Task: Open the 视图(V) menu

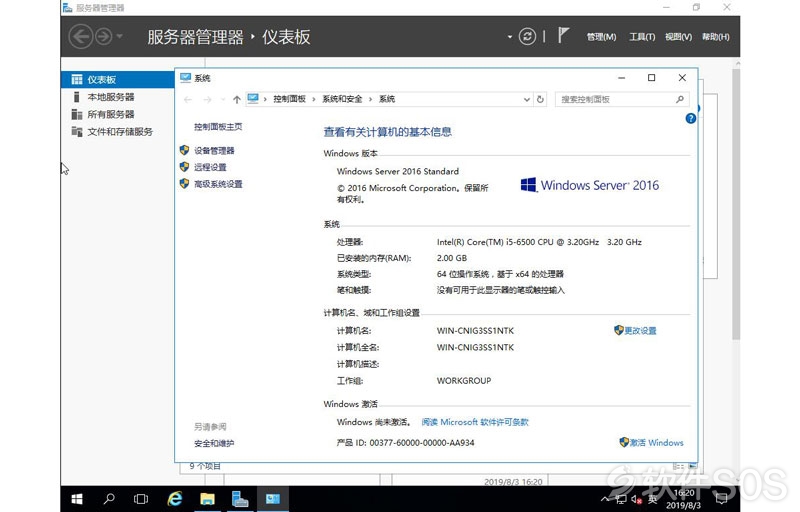Action: [678, 37]
